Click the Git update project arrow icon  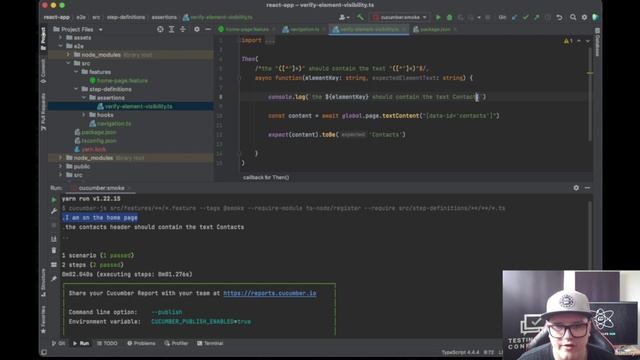[x=514, y=18]
